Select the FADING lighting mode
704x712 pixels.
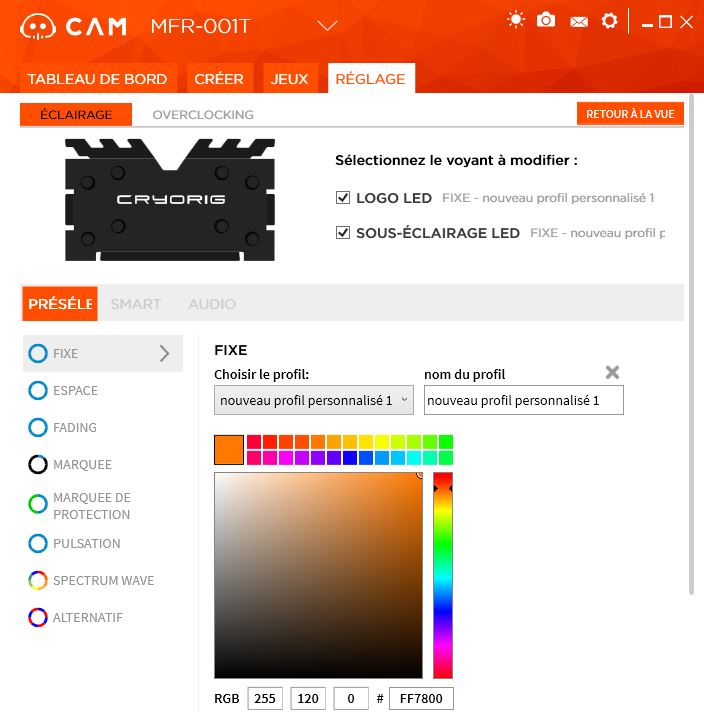tap(103, 427)
